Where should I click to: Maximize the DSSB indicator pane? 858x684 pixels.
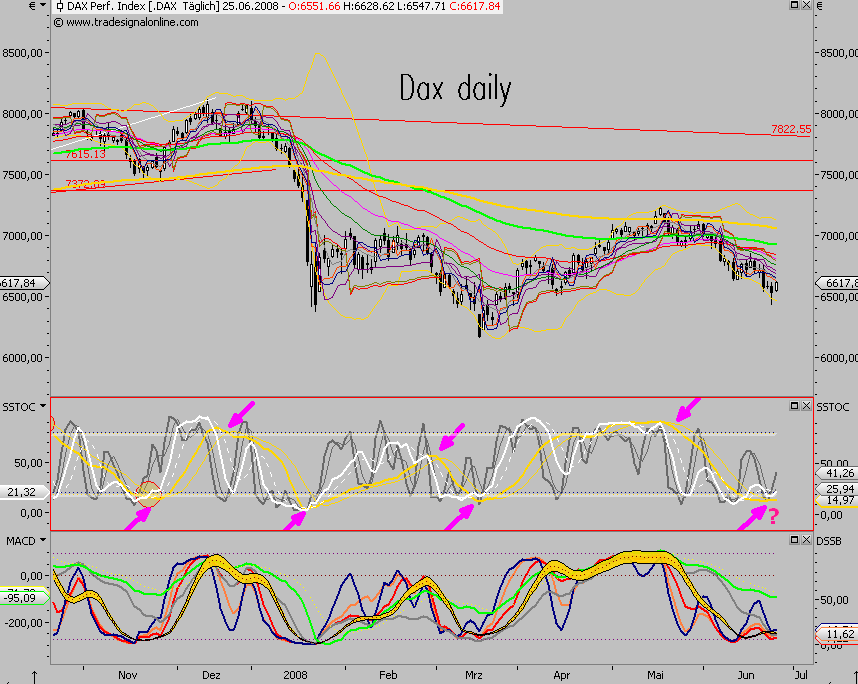795,540
